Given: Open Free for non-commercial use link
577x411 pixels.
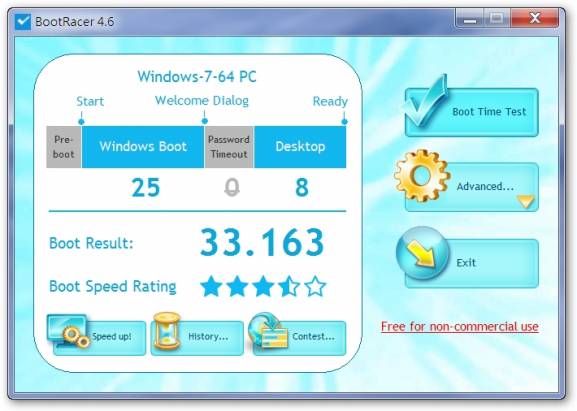Looking at the screenshot, I should [x=460, y=326].
